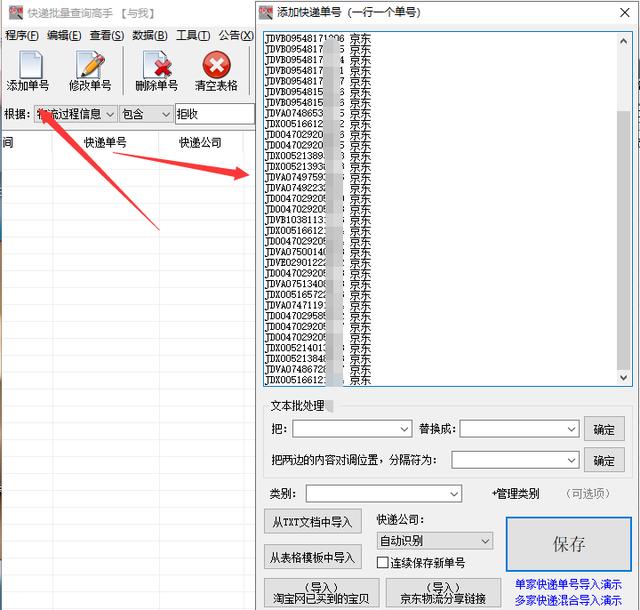Click 从TXT文档中导入 button

311,522
